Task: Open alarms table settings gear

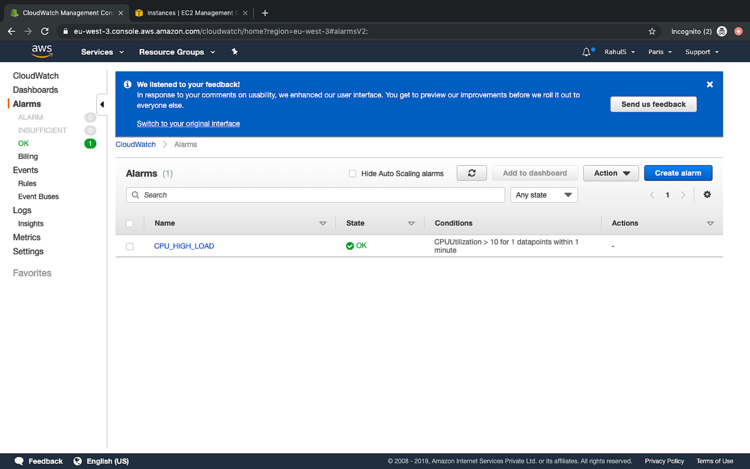Action: [x=707, y=195]
